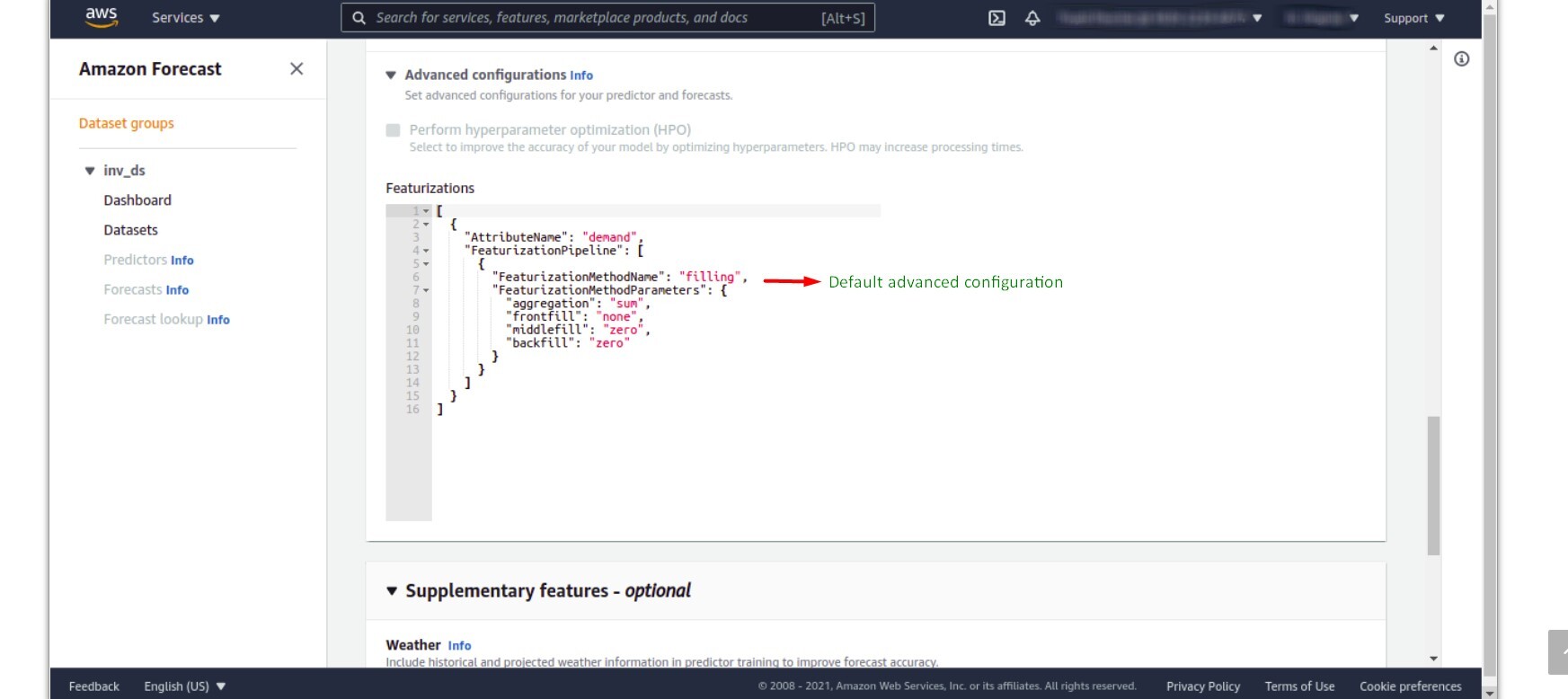
Task: Open Info link next to Forecast lookup
Action: pos(218,320)
